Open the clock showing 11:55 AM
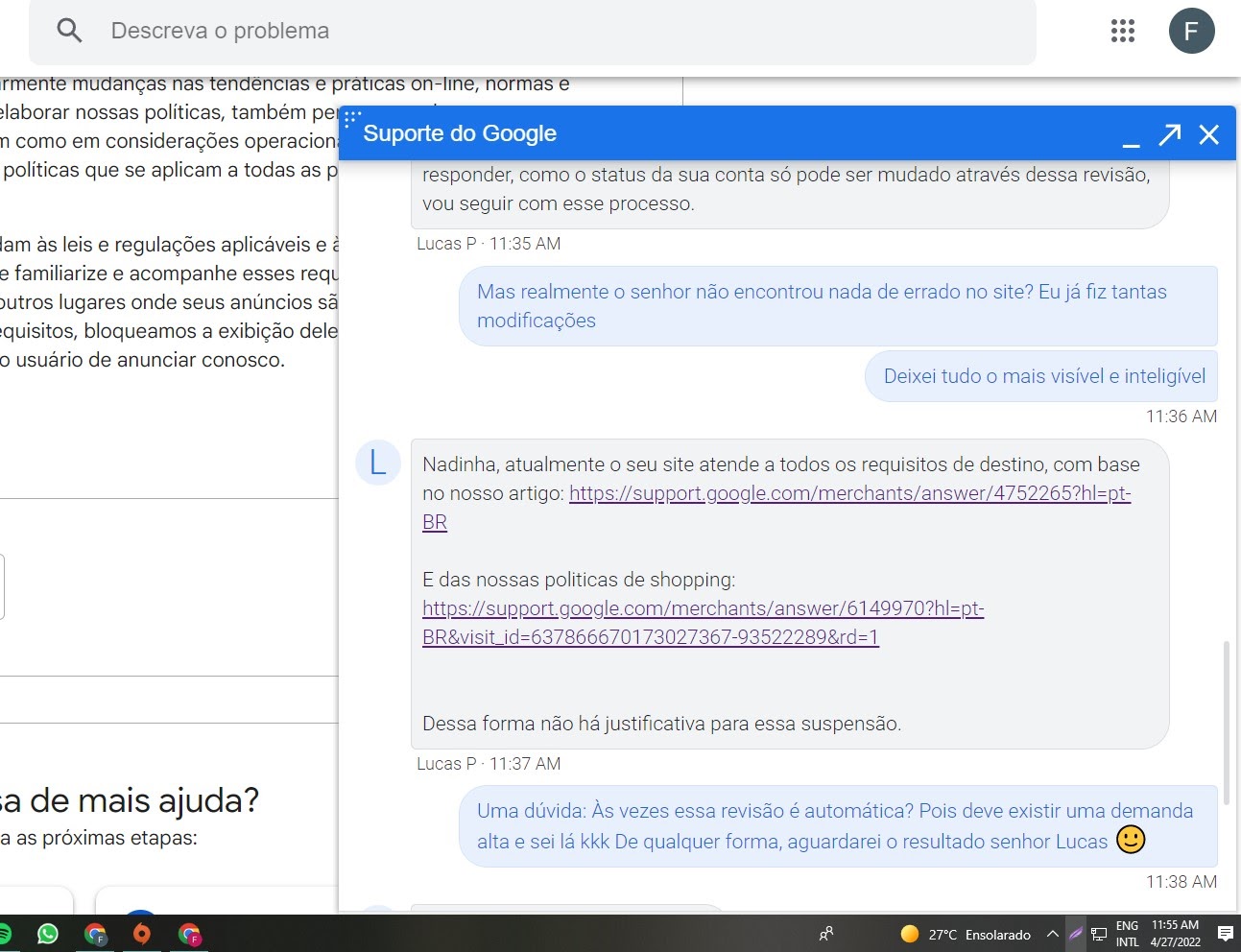This screenshot has height=952, width=1241. point(1176,934)
